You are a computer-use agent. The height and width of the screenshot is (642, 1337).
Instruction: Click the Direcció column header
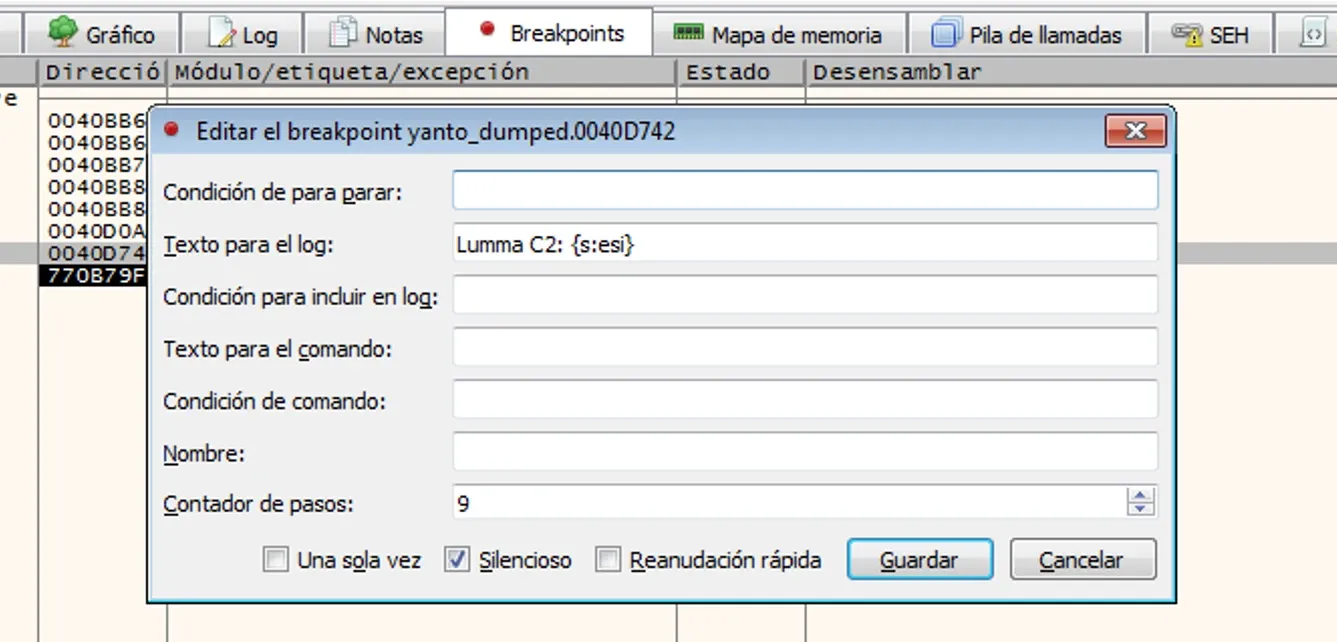pyautogui.click(x=103, y=72)
